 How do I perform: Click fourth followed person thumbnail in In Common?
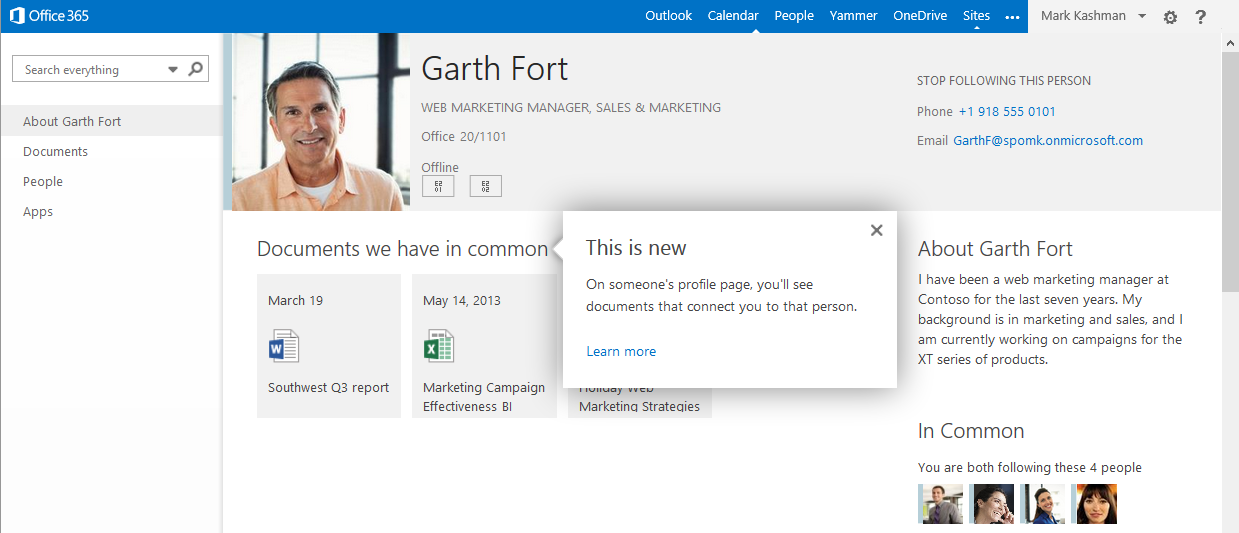point(1094,504)
